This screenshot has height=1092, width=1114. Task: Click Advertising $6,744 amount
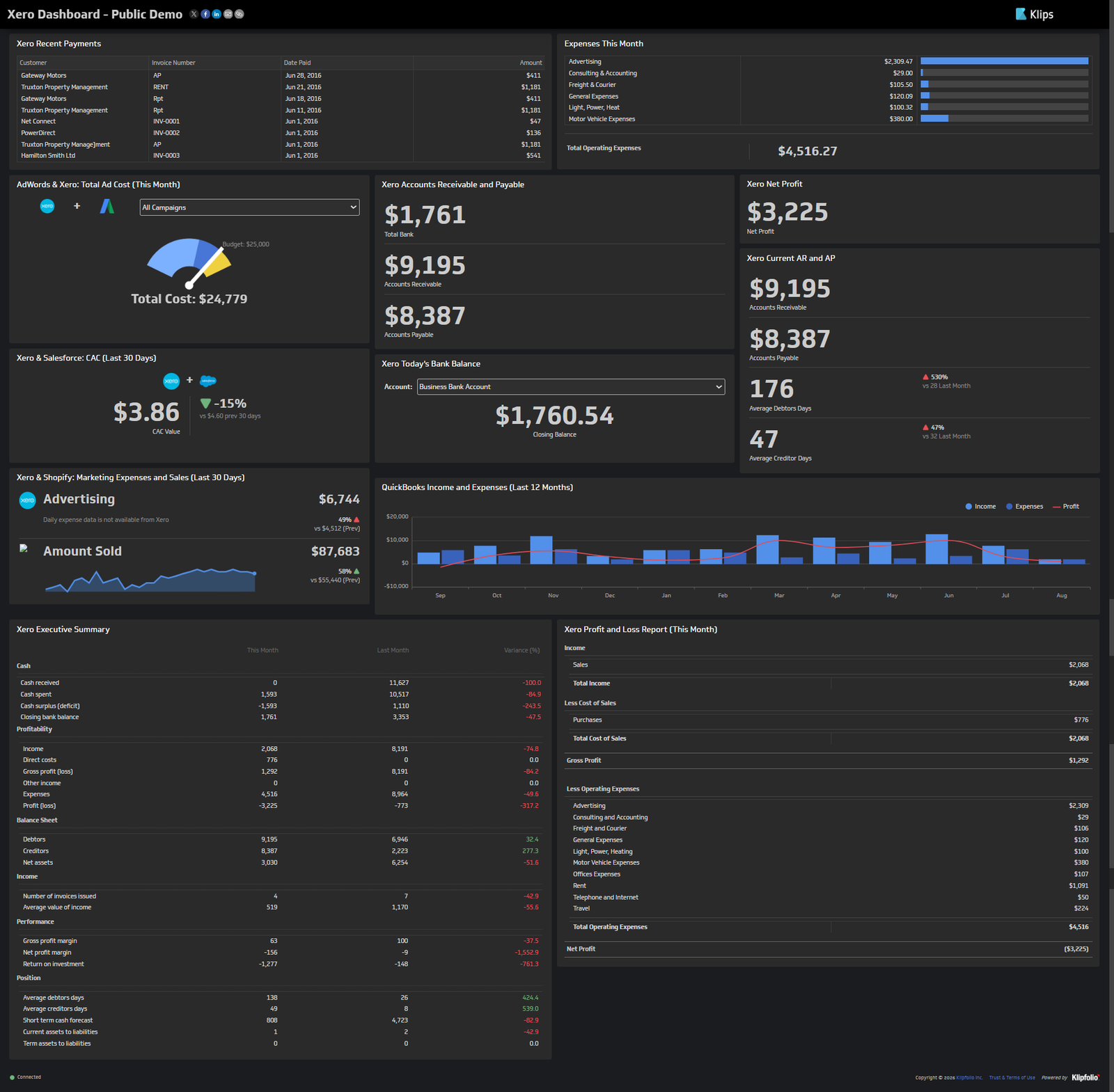pos(339,499)
